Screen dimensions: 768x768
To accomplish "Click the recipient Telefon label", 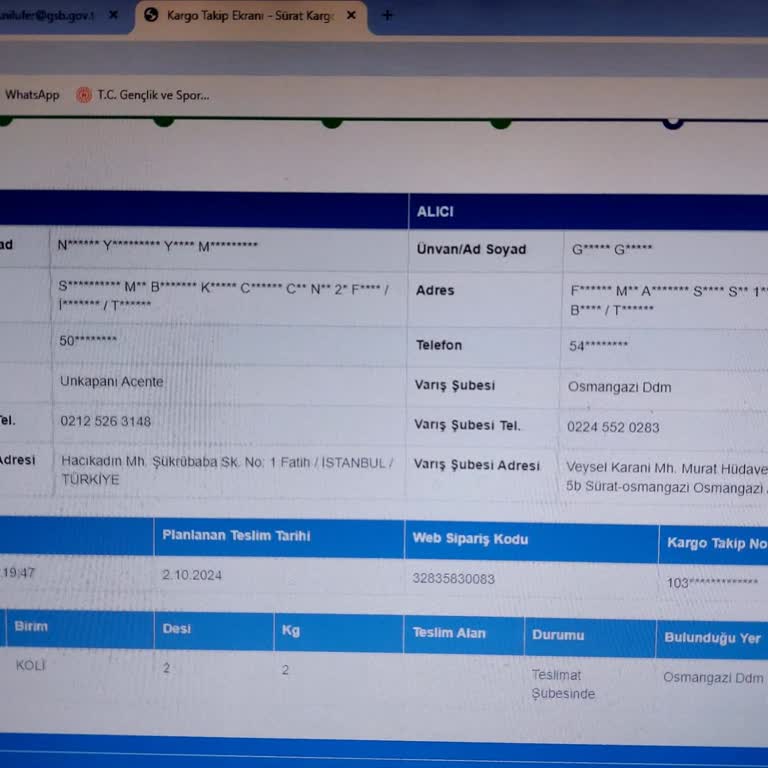I will (x=439, y=345).
